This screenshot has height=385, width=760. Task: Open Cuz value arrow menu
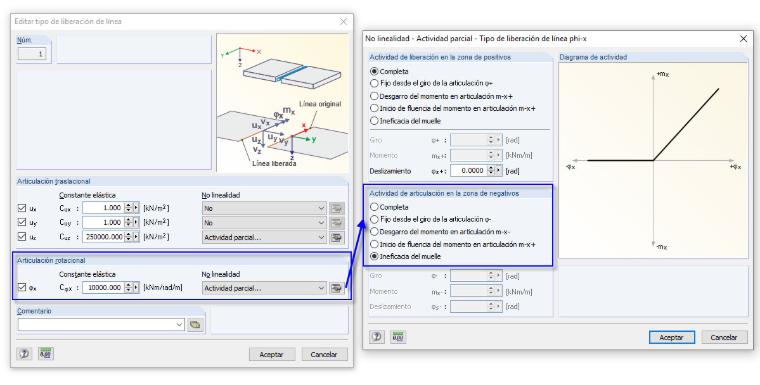pos(136,237)
